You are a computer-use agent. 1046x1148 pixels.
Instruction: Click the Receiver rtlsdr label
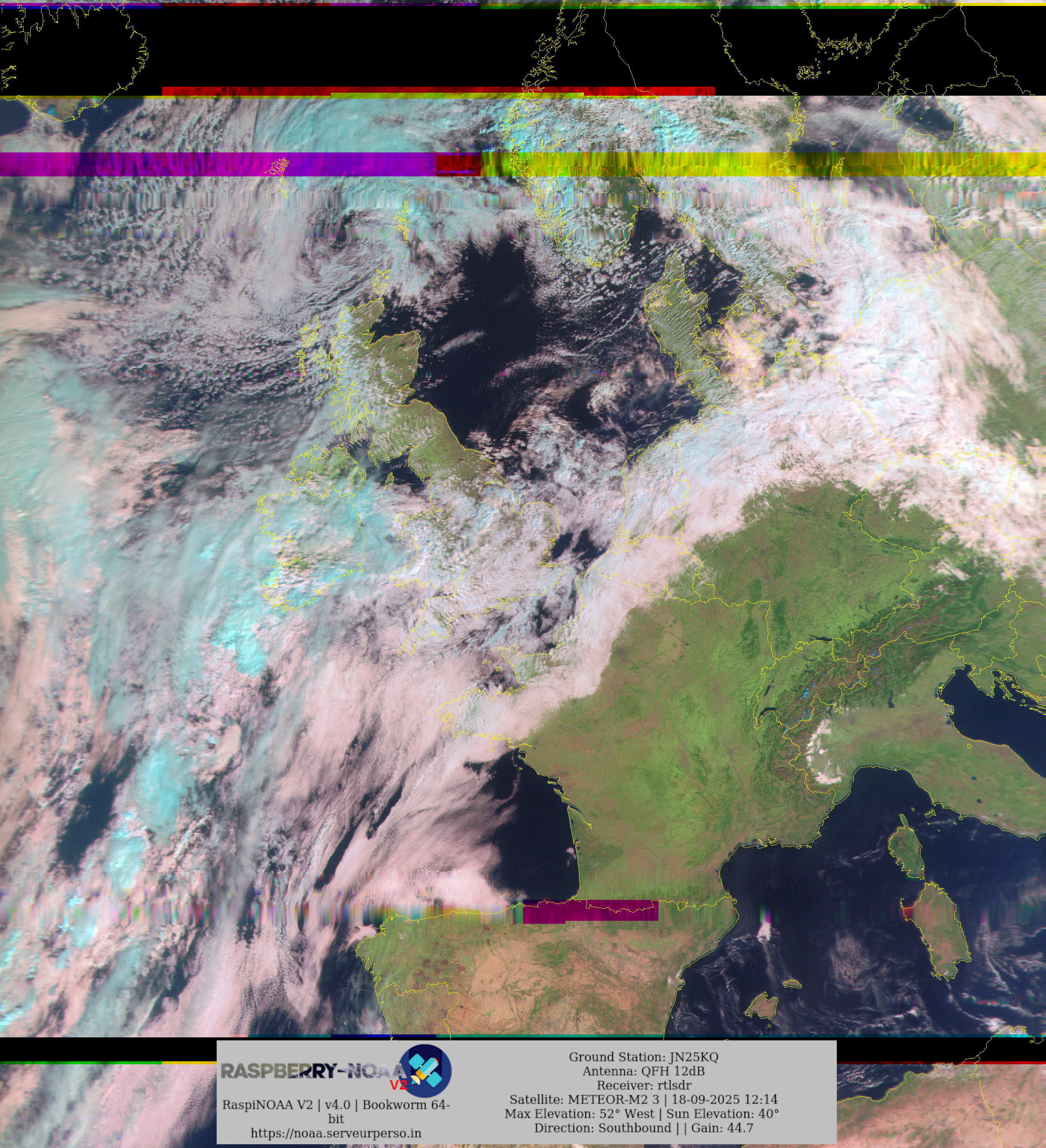point(643,1085)
